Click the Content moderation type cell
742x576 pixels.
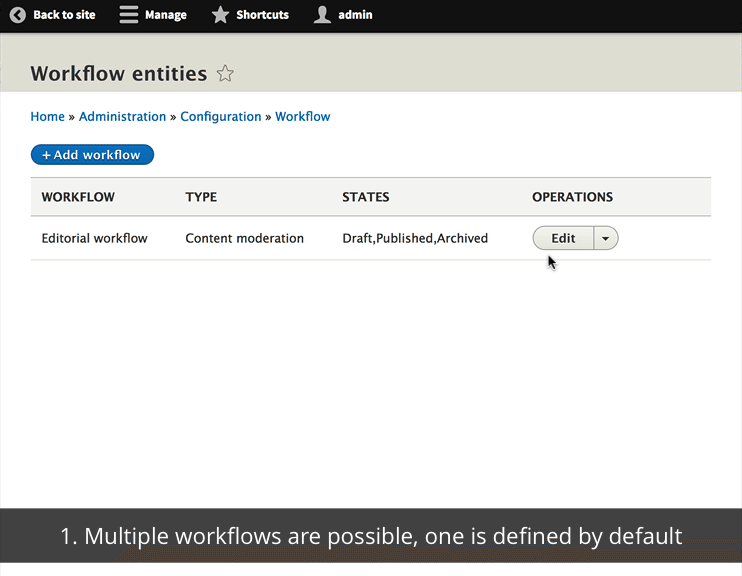[244, 238]
